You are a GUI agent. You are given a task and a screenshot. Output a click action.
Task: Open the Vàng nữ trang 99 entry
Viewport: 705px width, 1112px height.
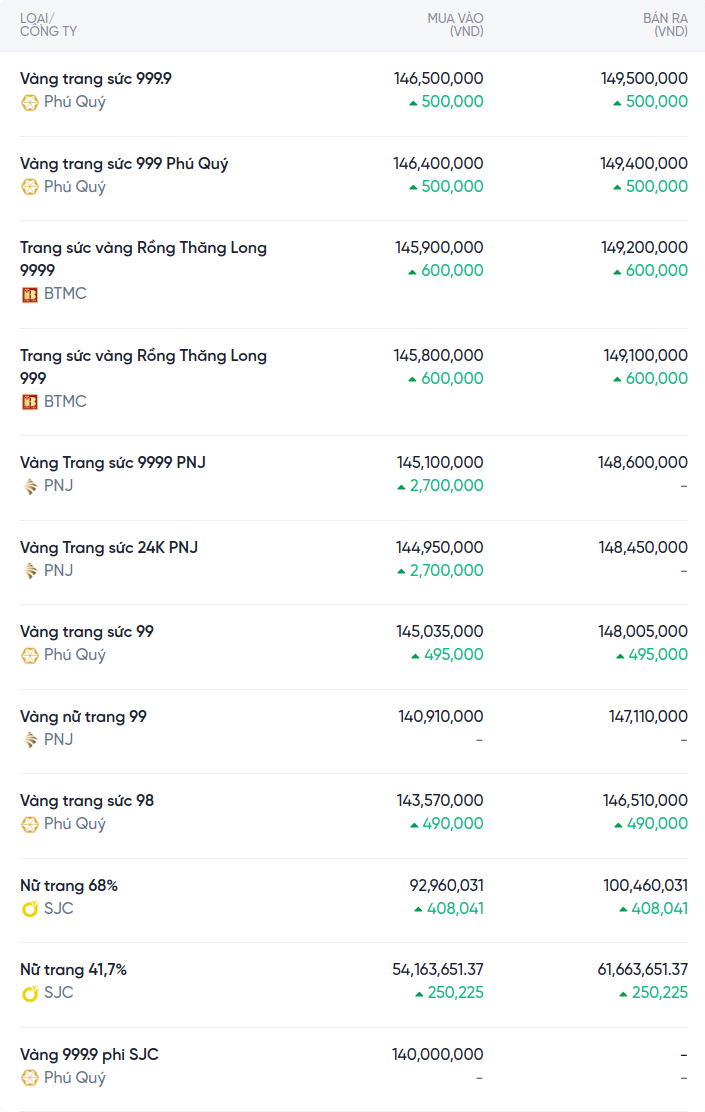click(83, 717)
